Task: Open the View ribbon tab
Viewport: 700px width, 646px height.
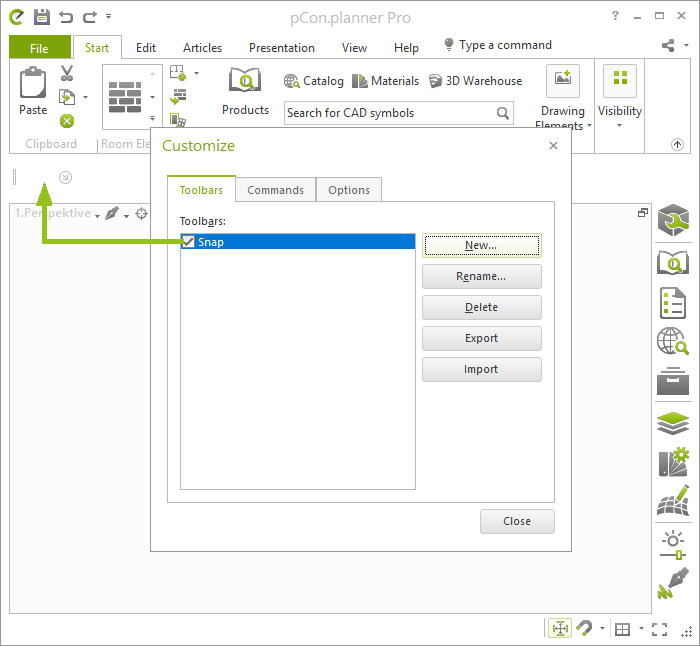Action: coord(354,48)
